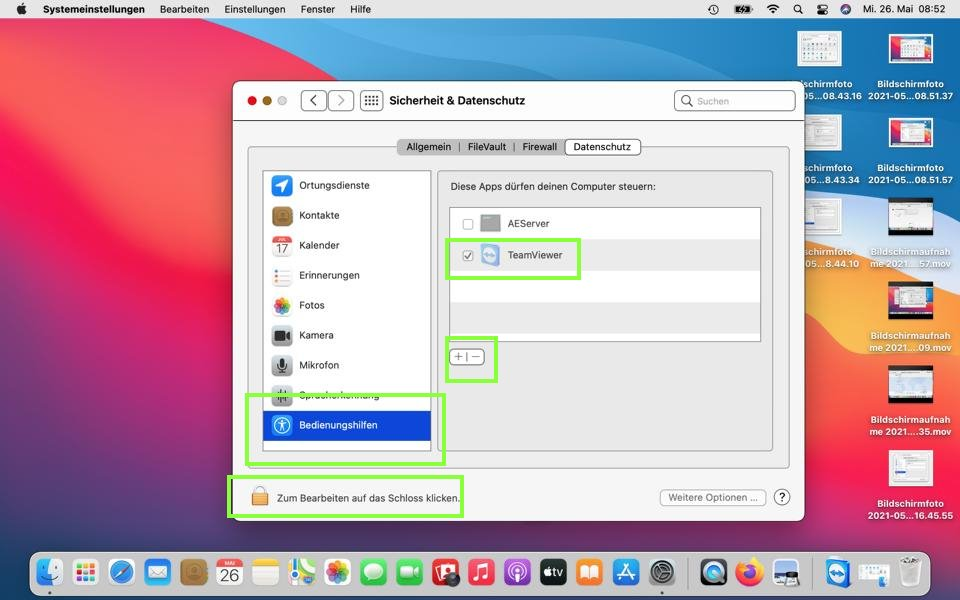Open QuickTime Player from the Dock
This screenshot has width=960, height=600.
(x=714, y=573)
